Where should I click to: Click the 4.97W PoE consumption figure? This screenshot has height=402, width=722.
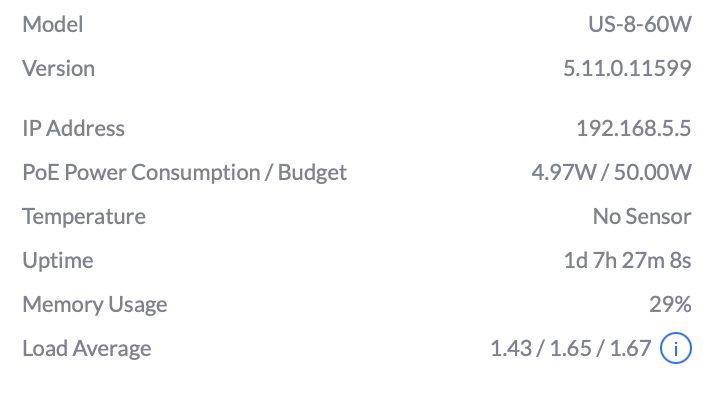click(563, 172)
